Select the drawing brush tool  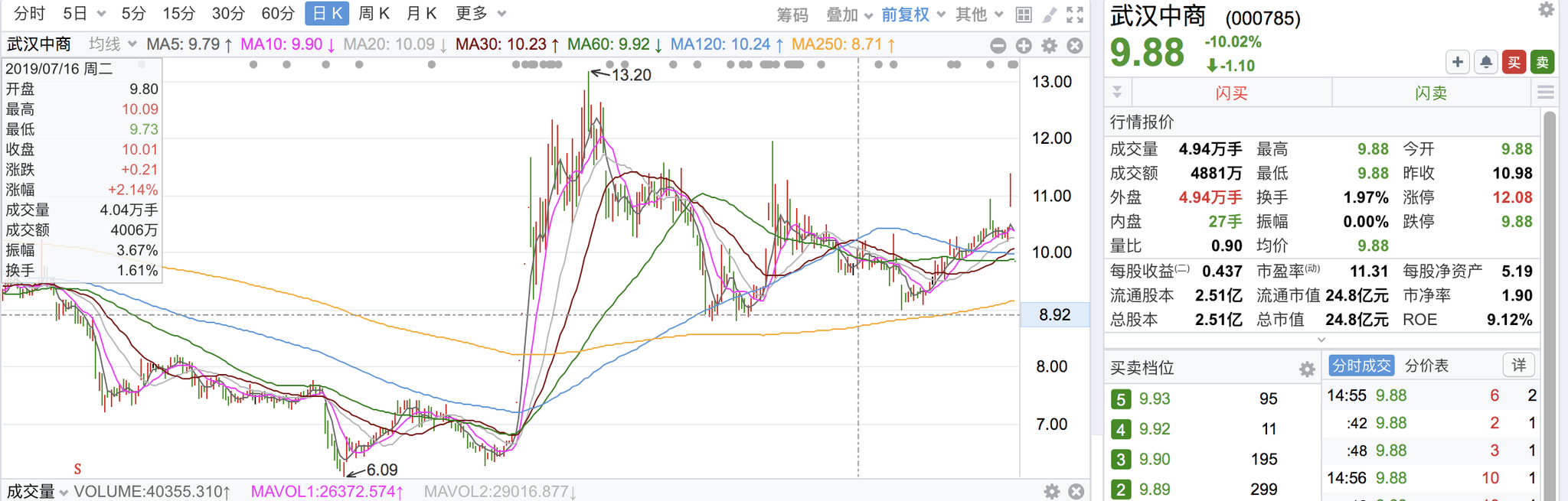1050,15
